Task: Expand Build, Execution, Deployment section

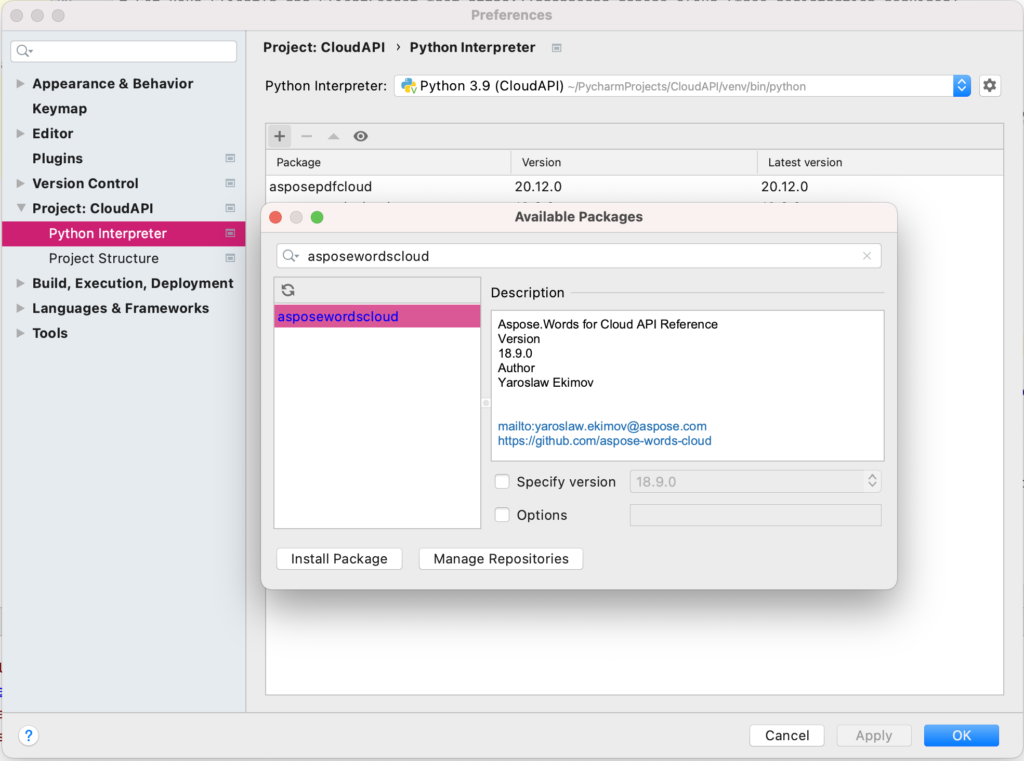Action: pos(20,283)
